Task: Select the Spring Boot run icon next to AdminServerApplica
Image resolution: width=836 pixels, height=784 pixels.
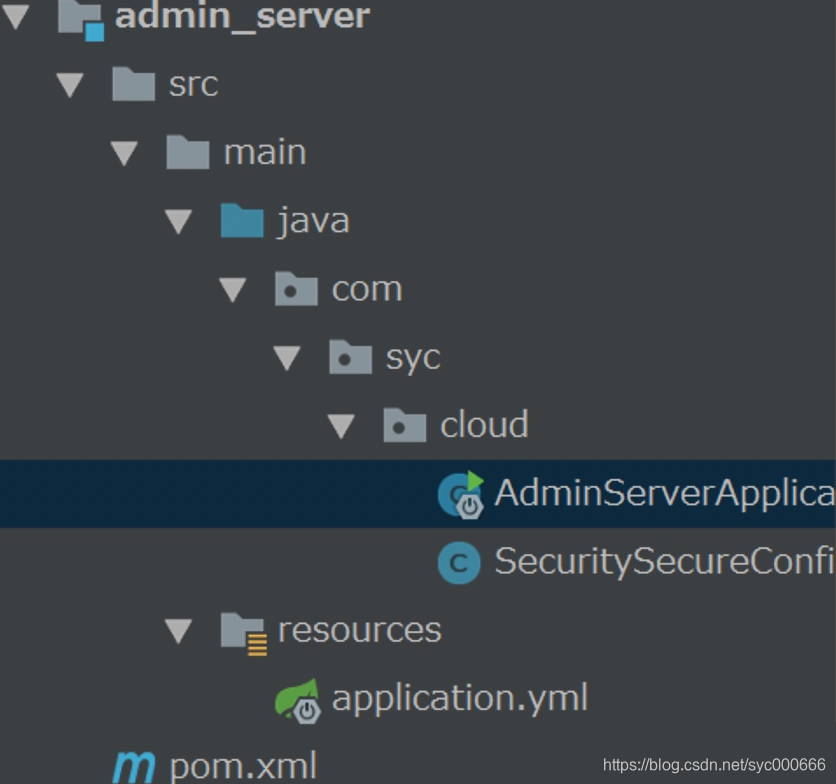Action: coord(458,493)
